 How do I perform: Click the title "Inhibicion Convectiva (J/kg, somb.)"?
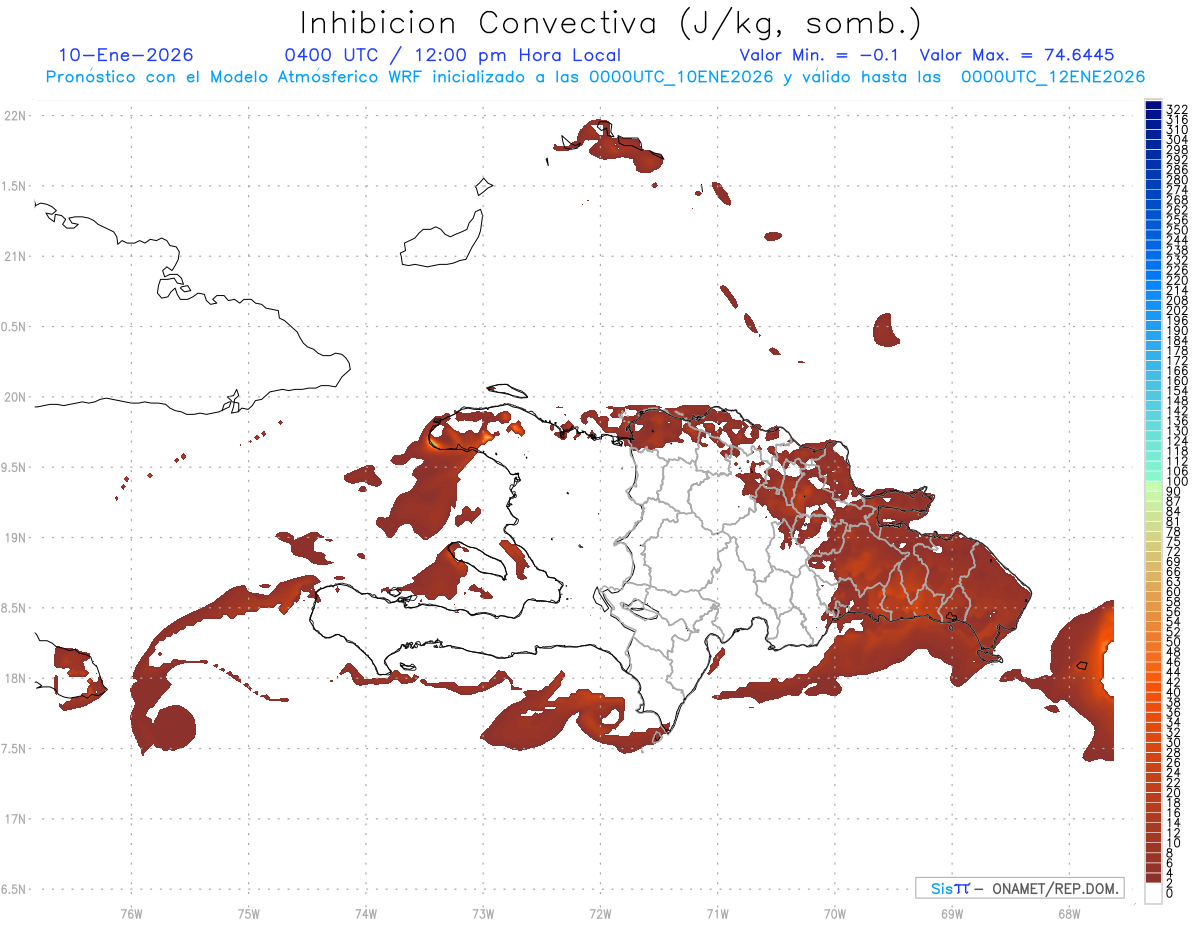[x=611, y=24]
